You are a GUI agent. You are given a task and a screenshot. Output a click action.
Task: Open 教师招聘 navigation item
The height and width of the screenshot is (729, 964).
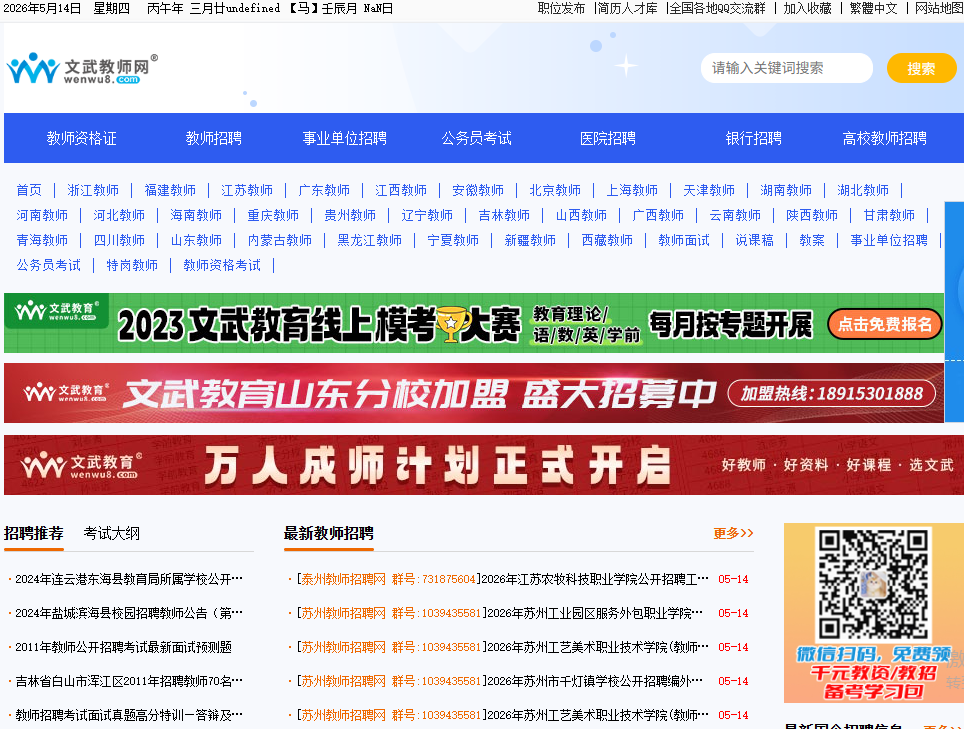[x=213, y=138]
